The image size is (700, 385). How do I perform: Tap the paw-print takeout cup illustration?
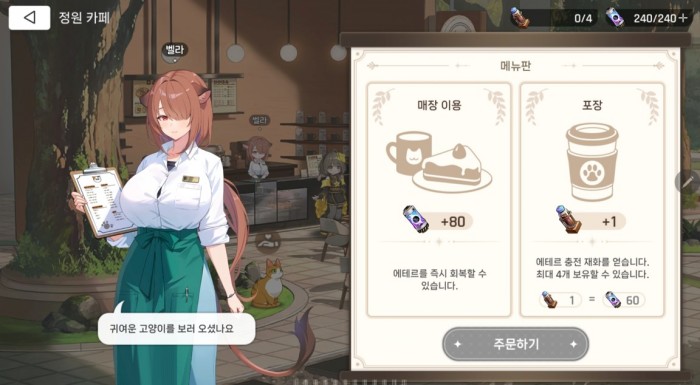(x=592, y=162)
